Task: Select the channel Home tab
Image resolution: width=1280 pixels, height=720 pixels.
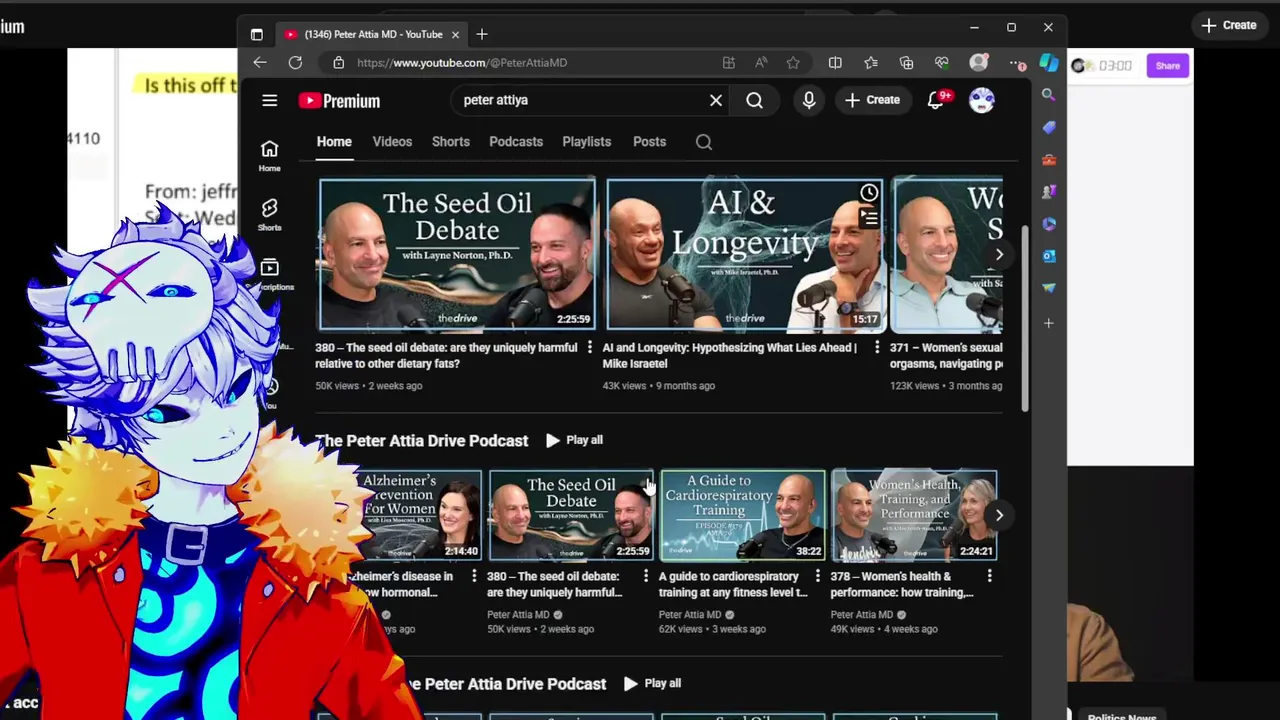Action: 334,142
